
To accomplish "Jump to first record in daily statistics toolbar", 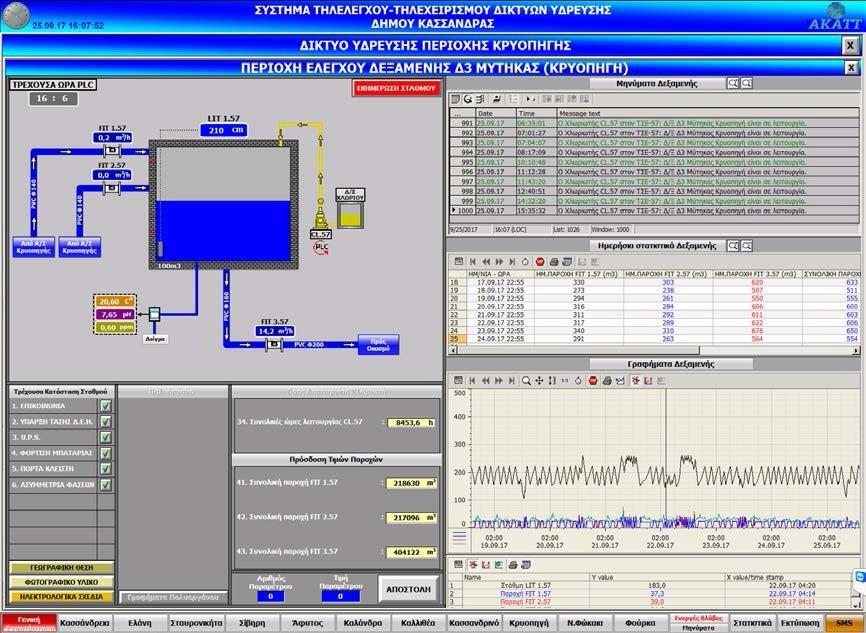I will [x=472, y=262].
